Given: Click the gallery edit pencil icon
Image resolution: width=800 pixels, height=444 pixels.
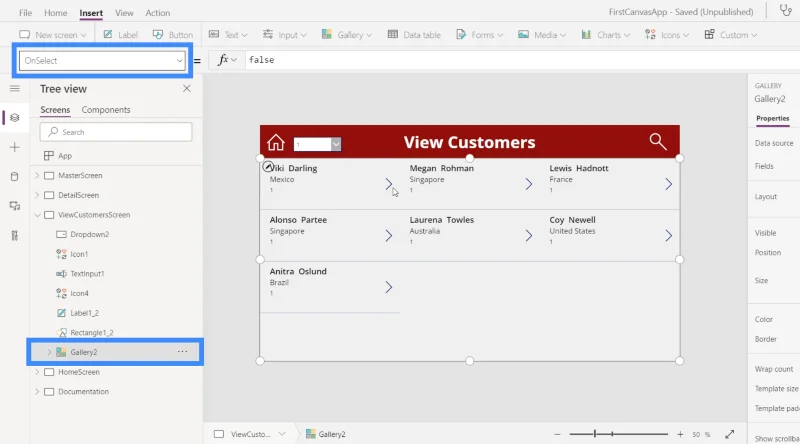Looking at the screenshot, I should pos(268,166).
